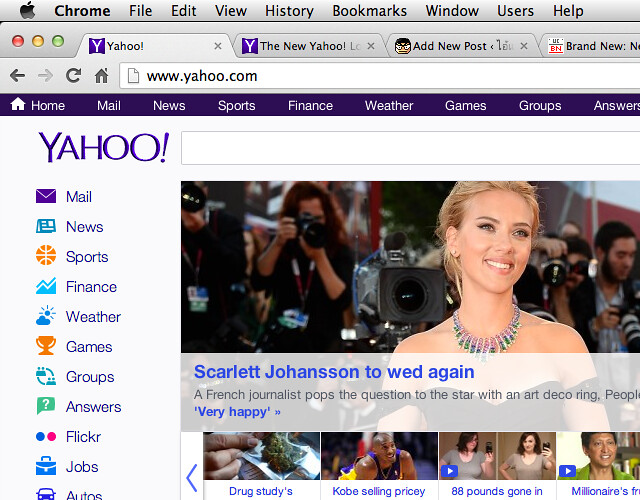Viewport: 640px width, 500px height.
Task: Show previous stories with left chevron
Action: tap(191, 478)
